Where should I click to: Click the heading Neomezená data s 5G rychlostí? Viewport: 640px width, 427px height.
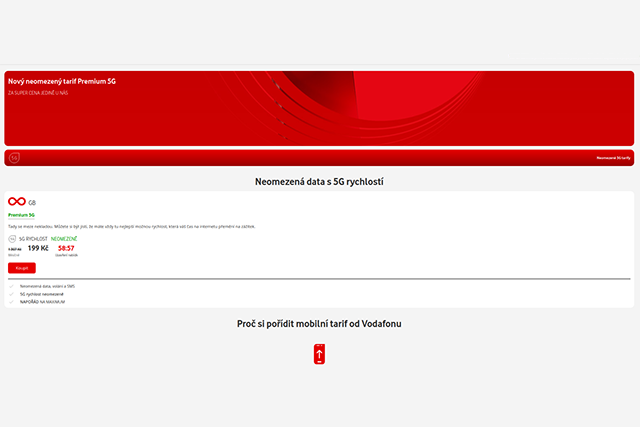319,182
